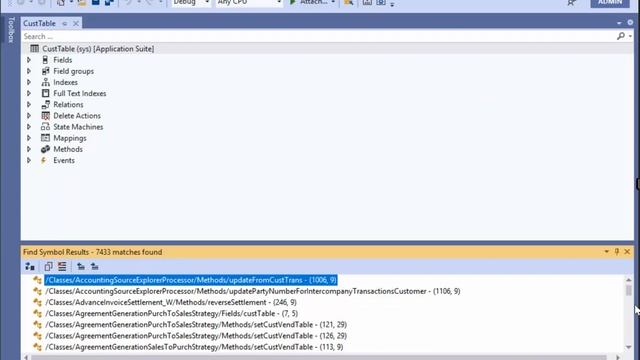The height and width of the screenshot is (360, 640).
Task: Select the AdvanceInvoiceSettlement_W reverseSettlement result
Action: pos(171,302)
